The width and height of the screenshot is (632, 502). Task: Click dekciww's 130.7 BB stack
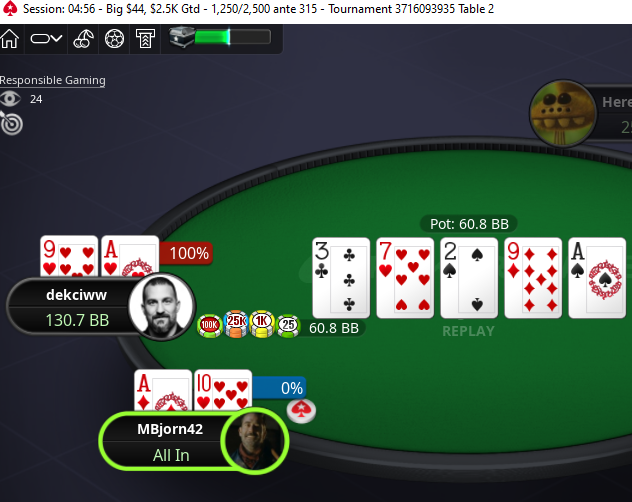point(77,320)
